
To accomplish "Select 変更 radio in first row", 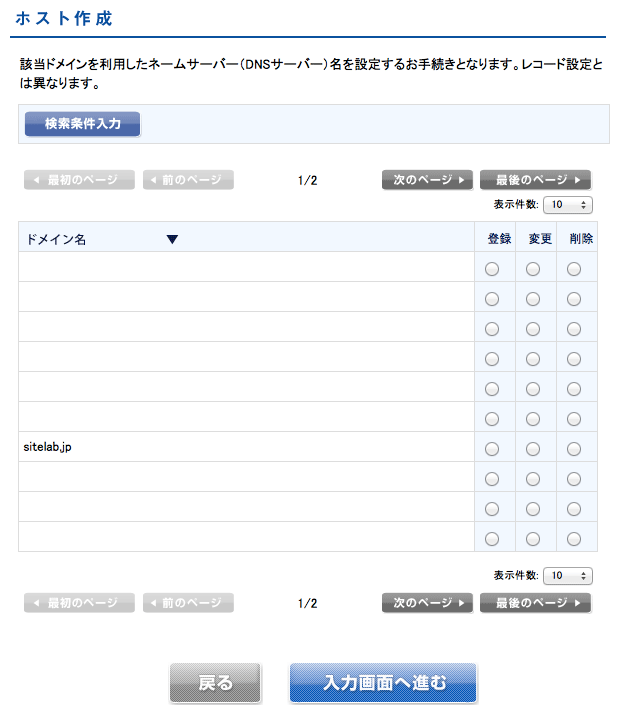I will pyautogui.click(x=533, y=268).
